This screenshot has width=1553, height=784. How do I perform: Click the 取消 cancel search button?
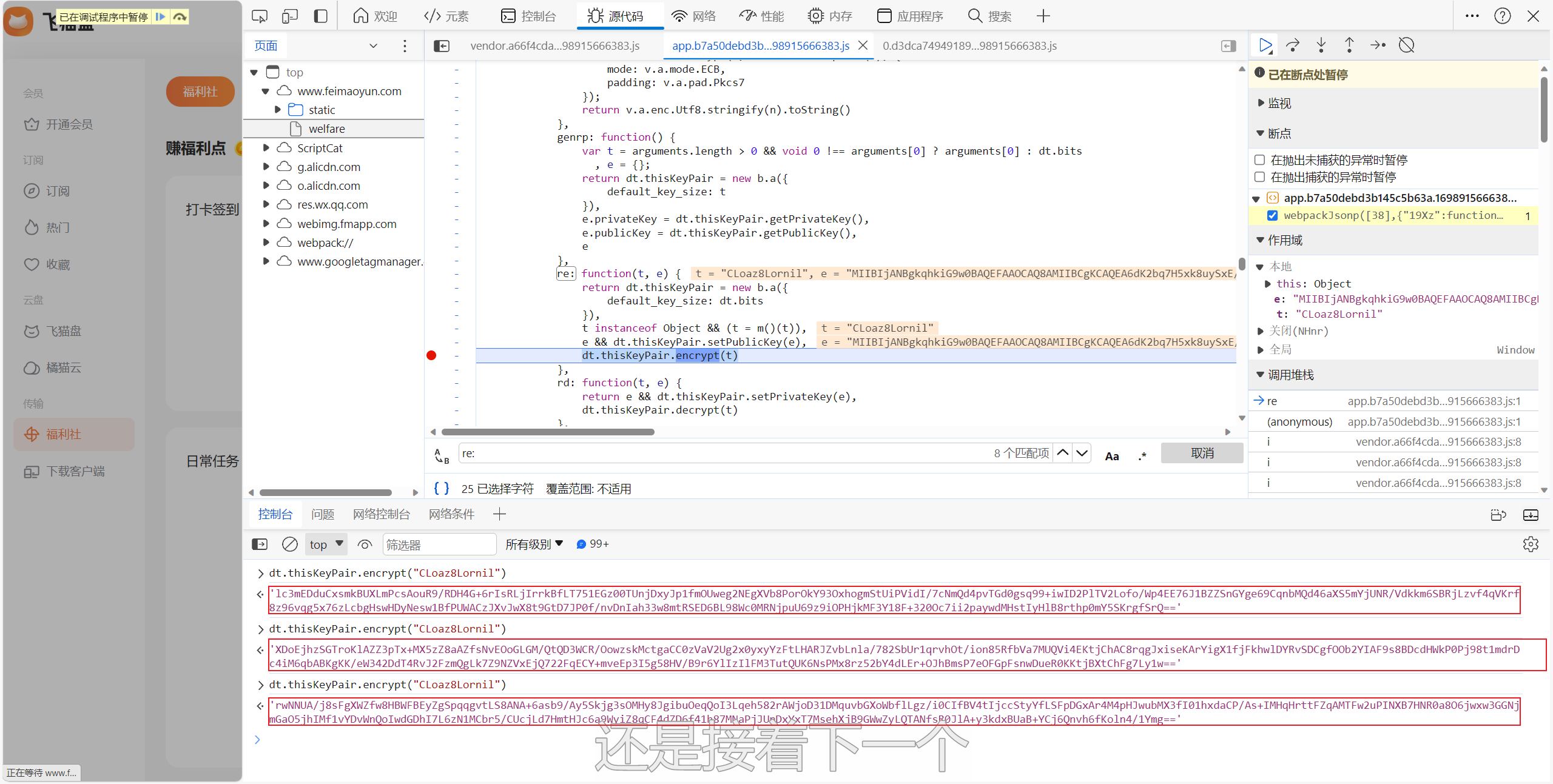(x=1202, y=454)
